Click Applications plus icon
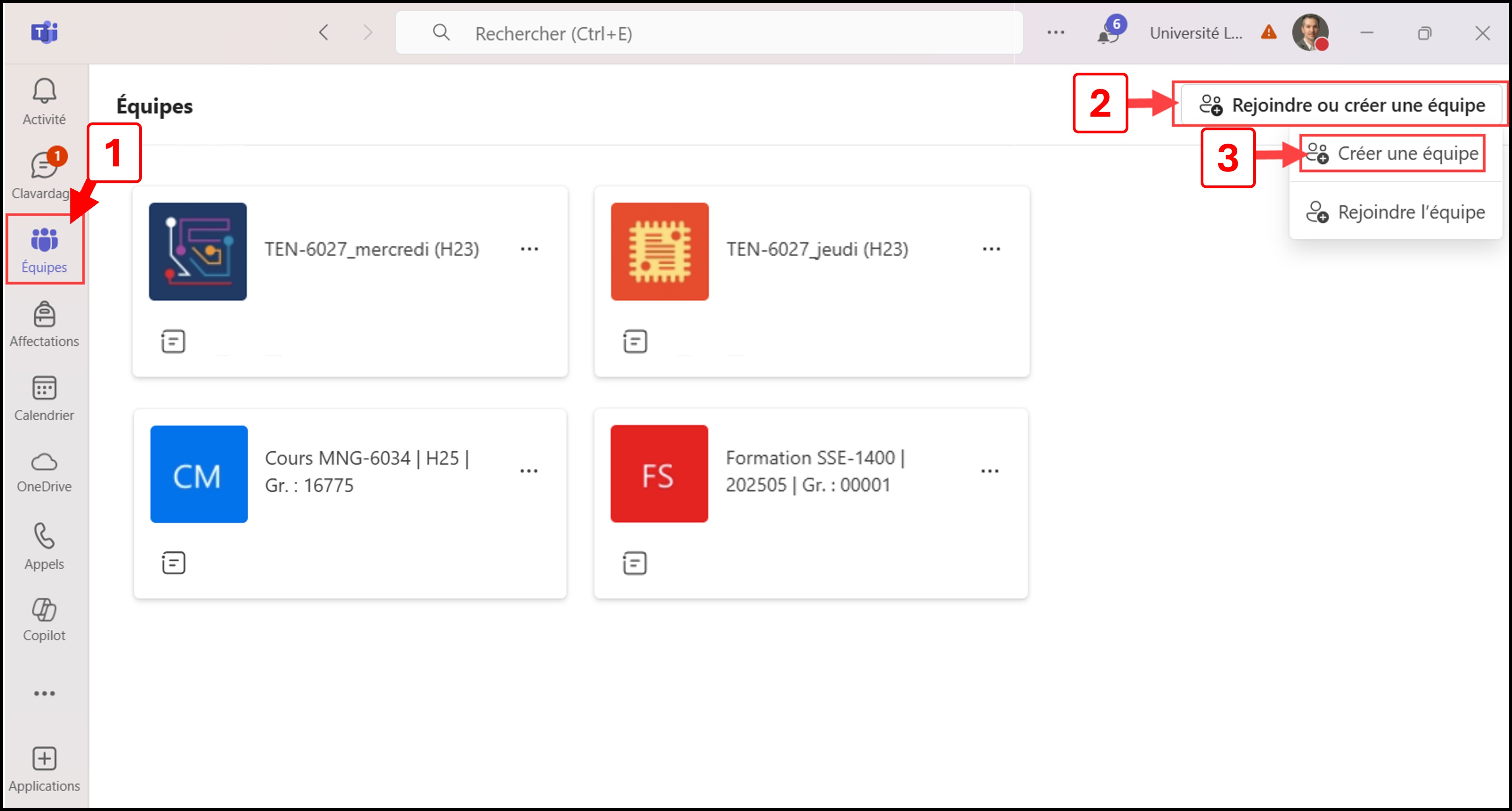The height and width of the screenshot is (811, 1512). tap(44, 768)
